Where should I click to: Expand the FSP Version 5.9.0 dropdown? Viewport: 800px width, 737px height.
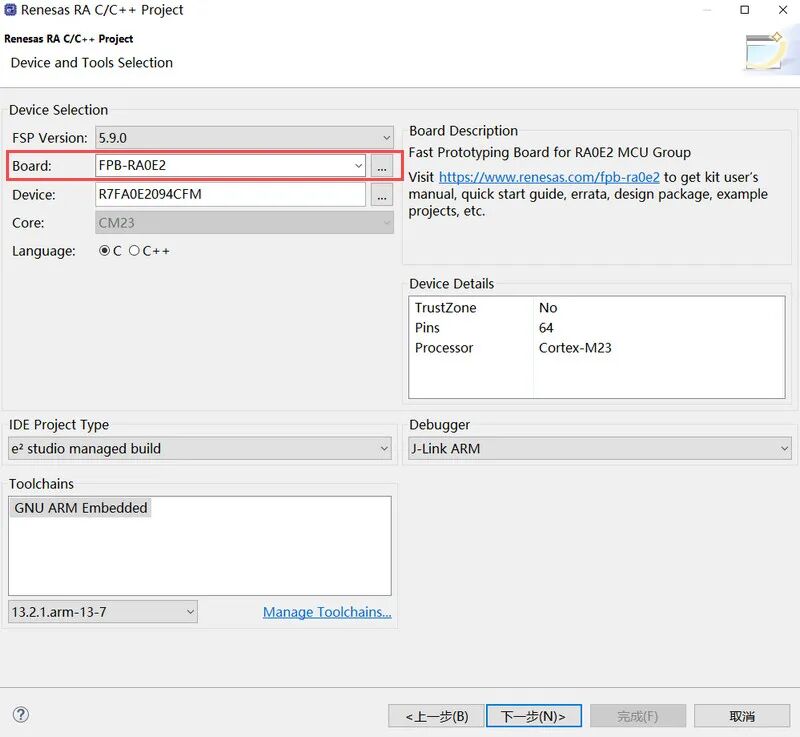[x=244, y=138]
